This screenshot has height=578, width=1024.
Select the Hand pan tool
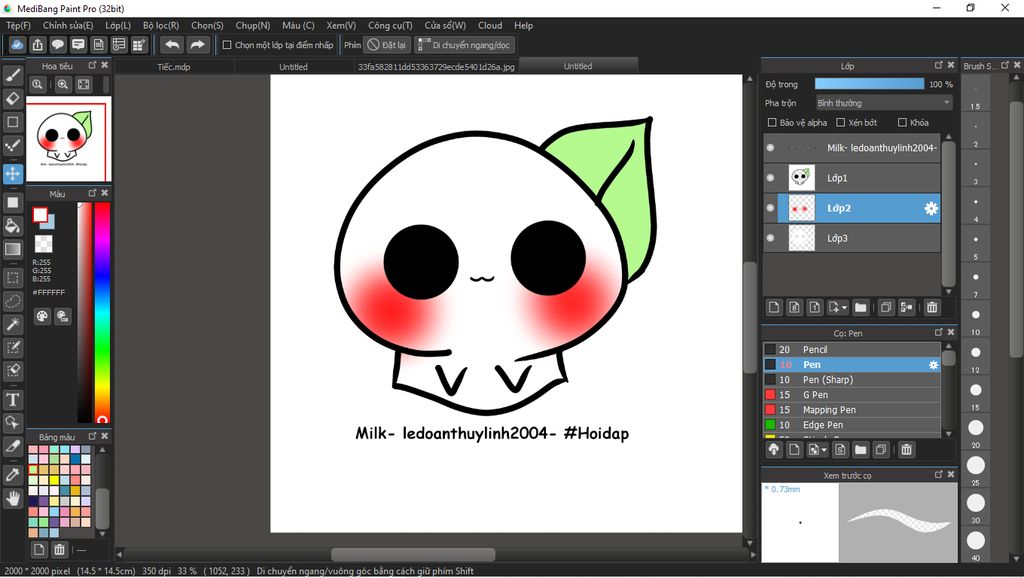click(x=12, y=498)
